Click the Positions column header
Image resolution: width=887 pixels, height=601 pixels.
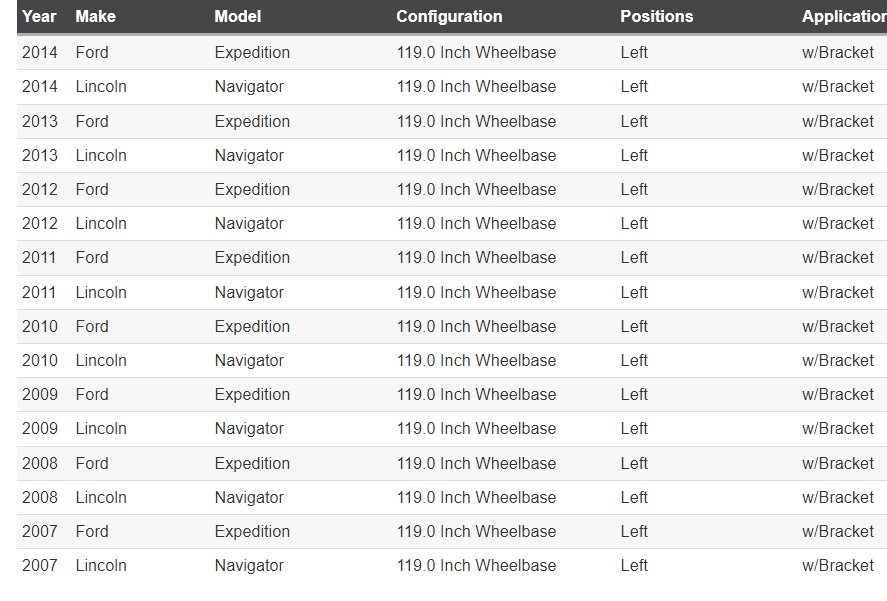point(656,16)
